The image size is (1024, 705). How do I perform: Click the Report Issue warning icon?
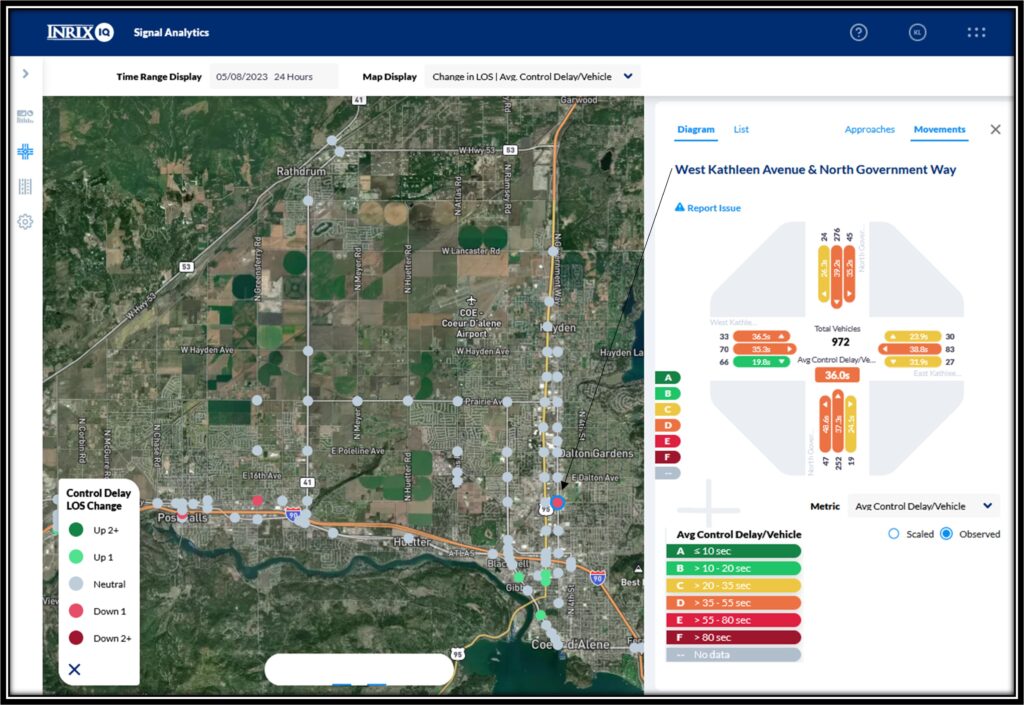coord(679,207)
